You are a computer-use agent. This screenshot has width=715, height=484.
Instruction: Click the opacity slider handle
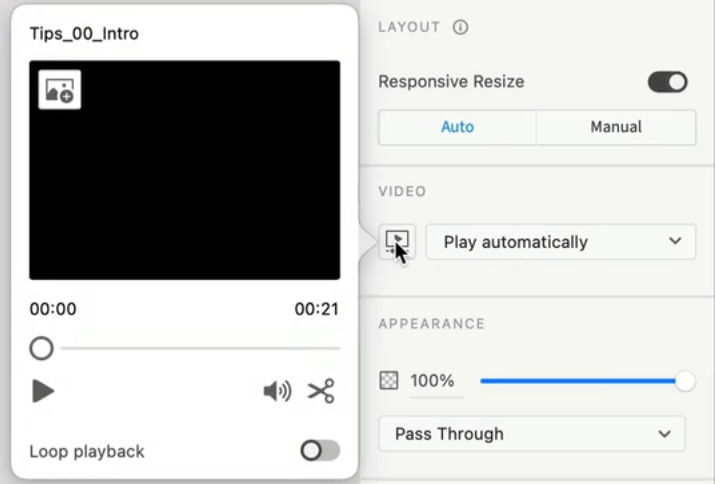coord(685,381)
